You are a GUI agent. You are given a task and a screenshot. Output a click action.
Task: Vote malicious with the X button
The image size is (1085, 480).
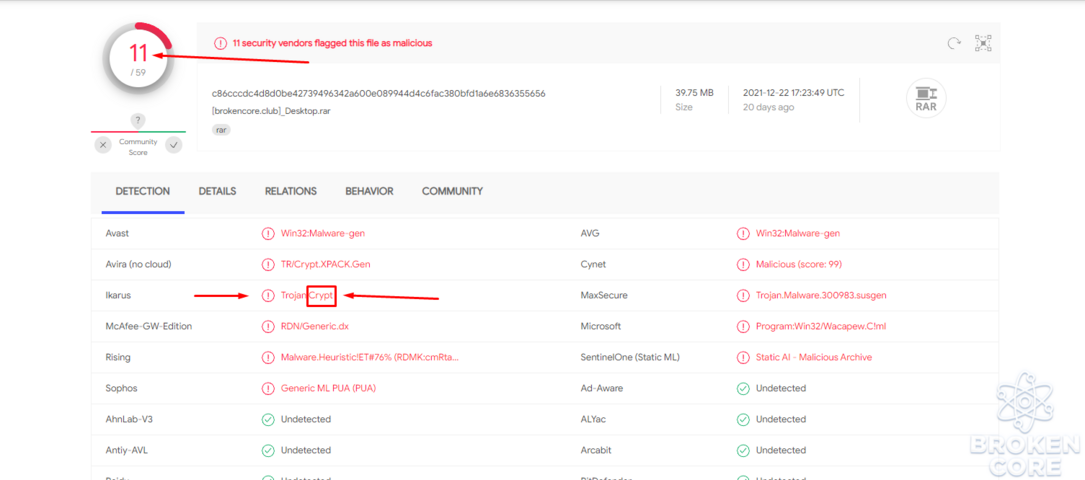(103, 145)
